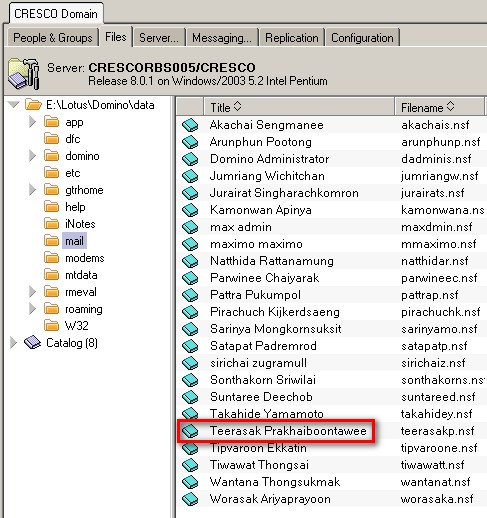Select the modems folder in the tree
This screenshot has width=487, height=518.
[85, 258]
